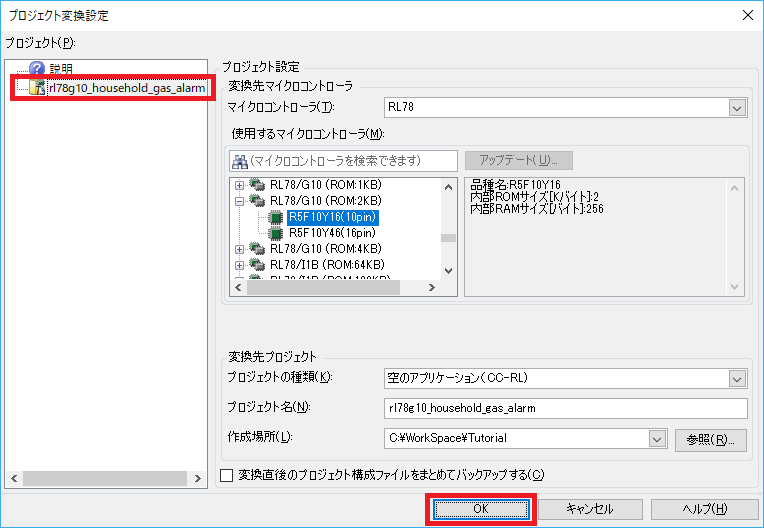Click the chip group icon for RL78/G10 (ROM:4KB)
The image size is (764, 528).
(x=257, y=248)
